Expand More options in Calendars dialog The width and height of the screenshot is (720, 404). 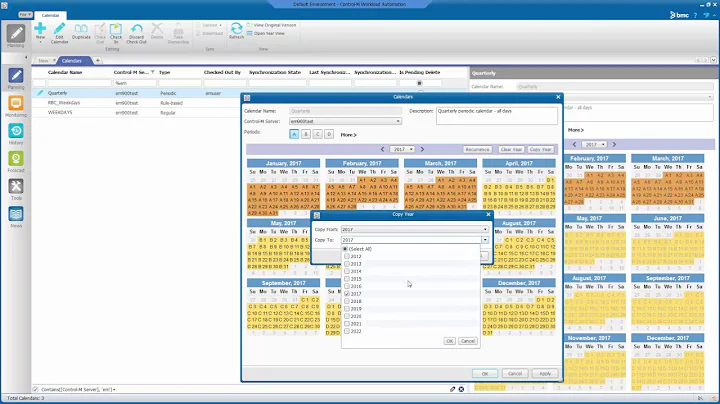click(x=349, y=135)
